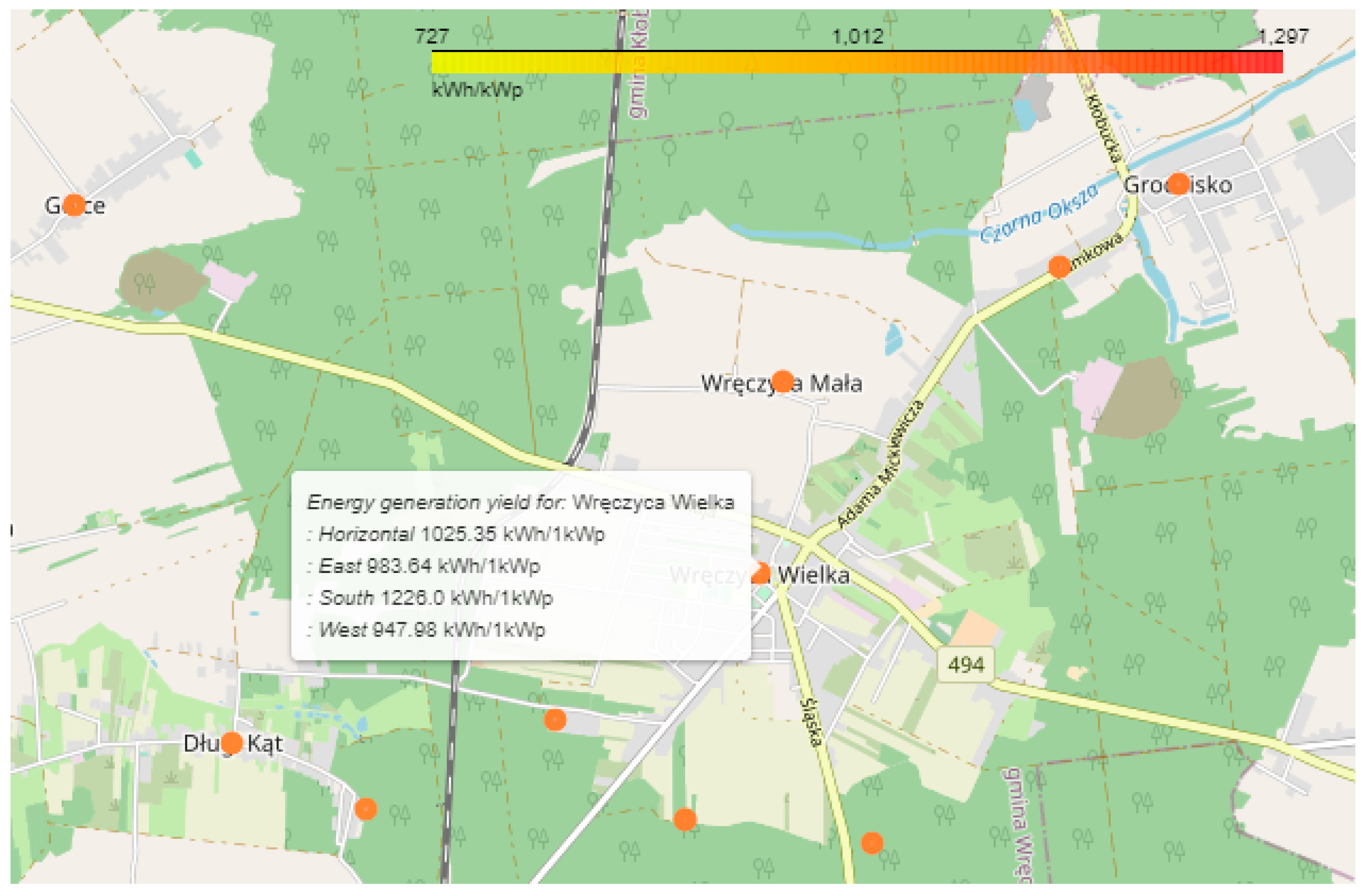Click the 727 legend minimum value
Viewport: 1370px width, 896px height.
click(x=432, y=37)
